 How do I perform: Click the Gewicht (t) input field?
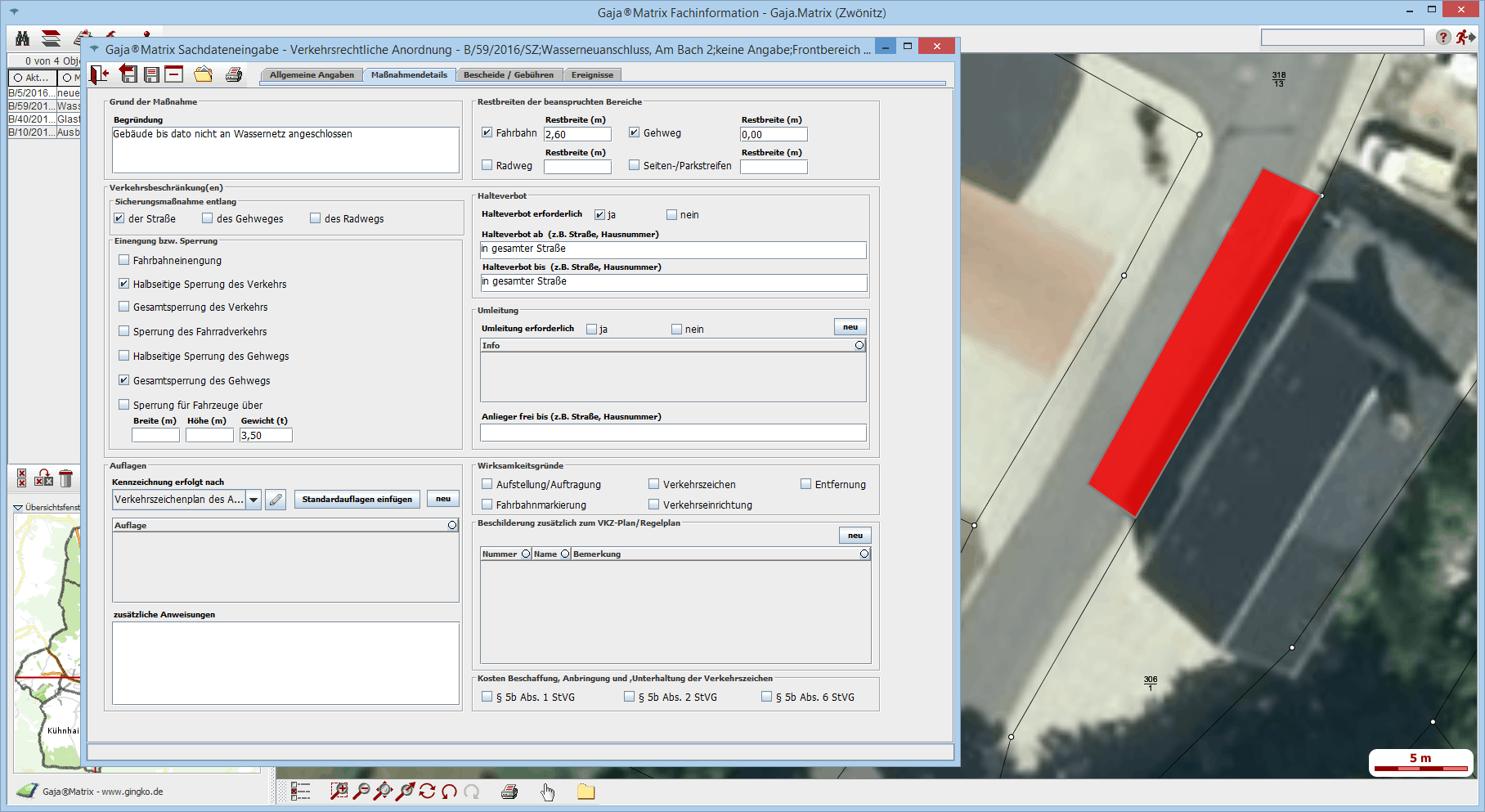tap(266, 436)
